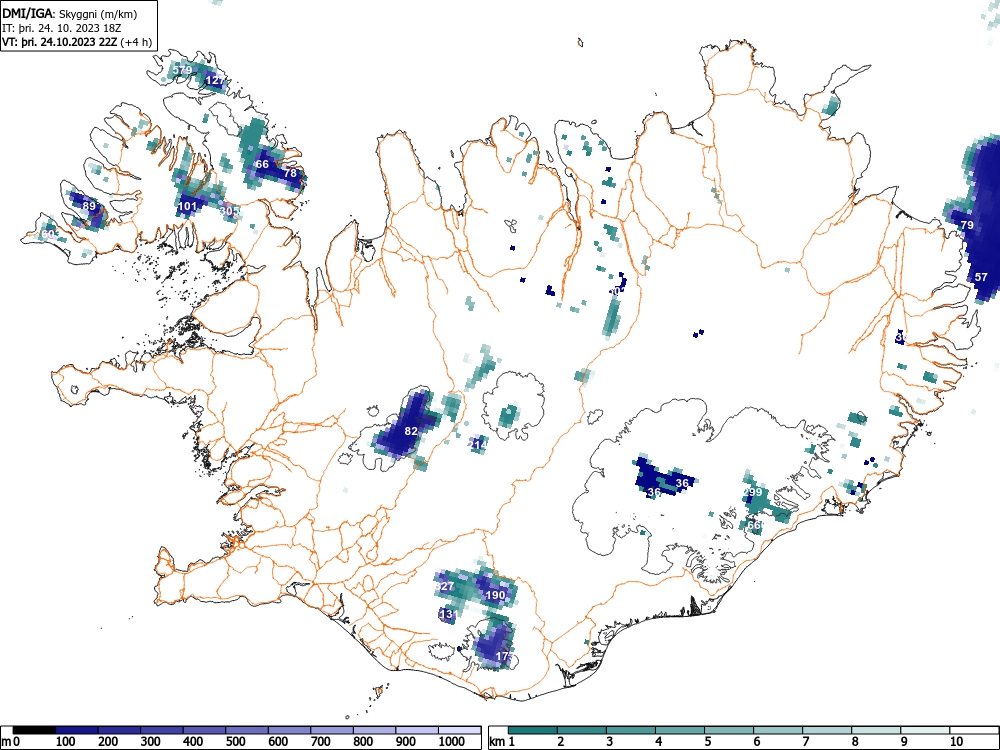Click the '10' kilometre legend label
Screen dimensions: 1000x750
coord(956,742)
